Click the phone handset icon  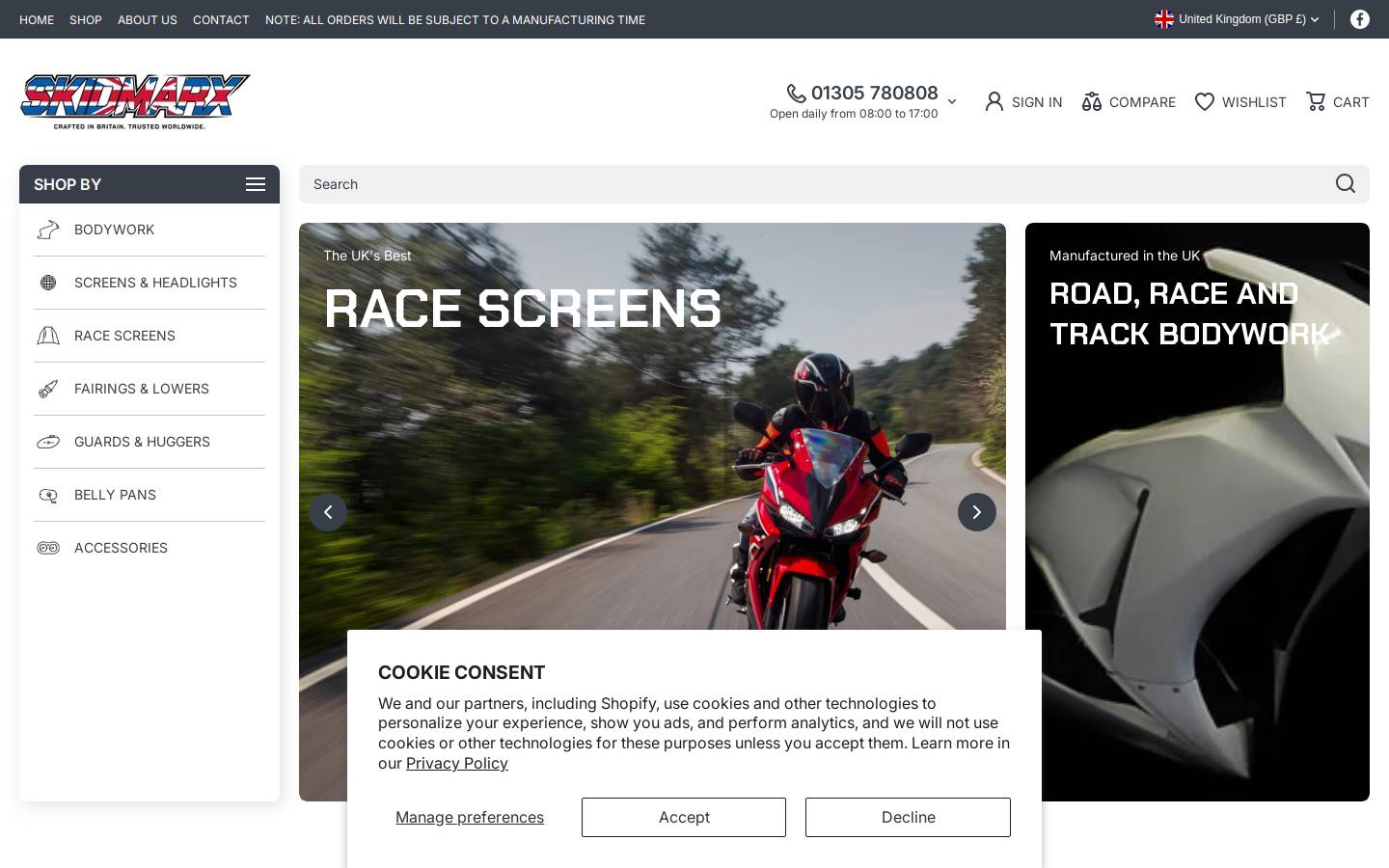coord(797,93)
